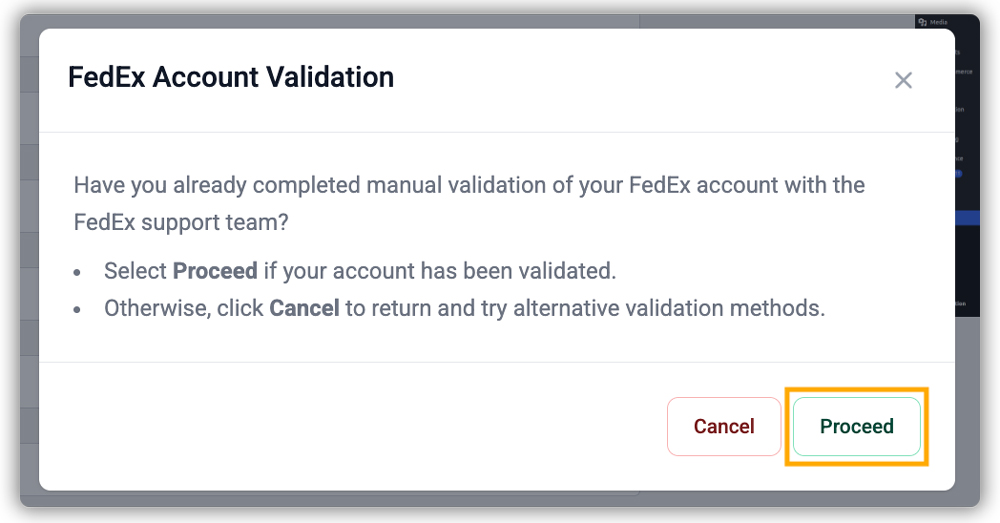Click the first bullet point marker
Image resolution: width=1000 pixels, height=523 pixels.
pos(78,273)
